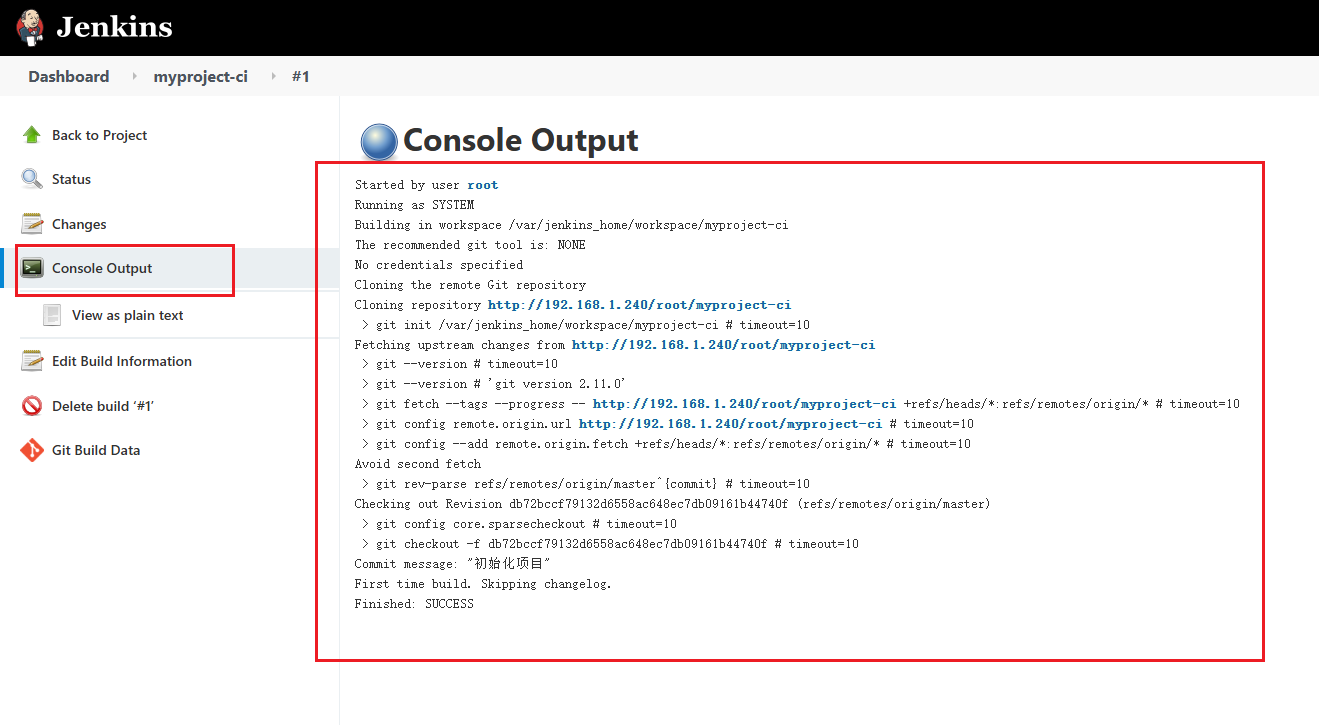The height and width of the screenshot is (725, 1319).
Task: Click the red Delete build icon
Action: tap(32, 406)
